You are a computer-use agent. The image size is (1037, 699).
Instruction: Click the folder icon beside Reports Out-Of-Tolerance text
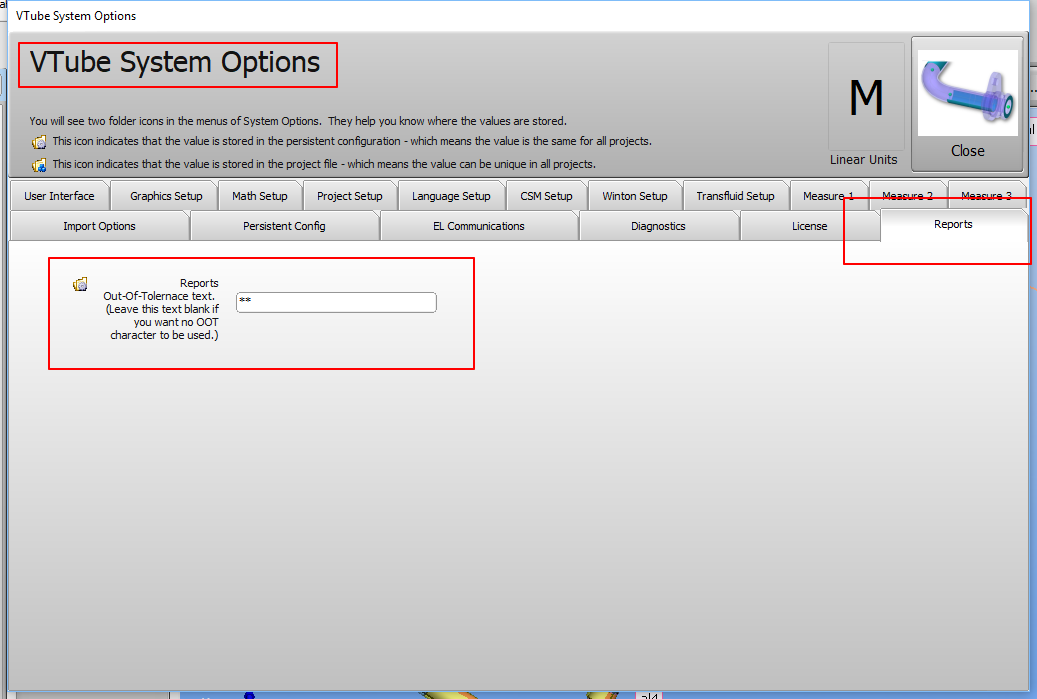coord(80,285)
